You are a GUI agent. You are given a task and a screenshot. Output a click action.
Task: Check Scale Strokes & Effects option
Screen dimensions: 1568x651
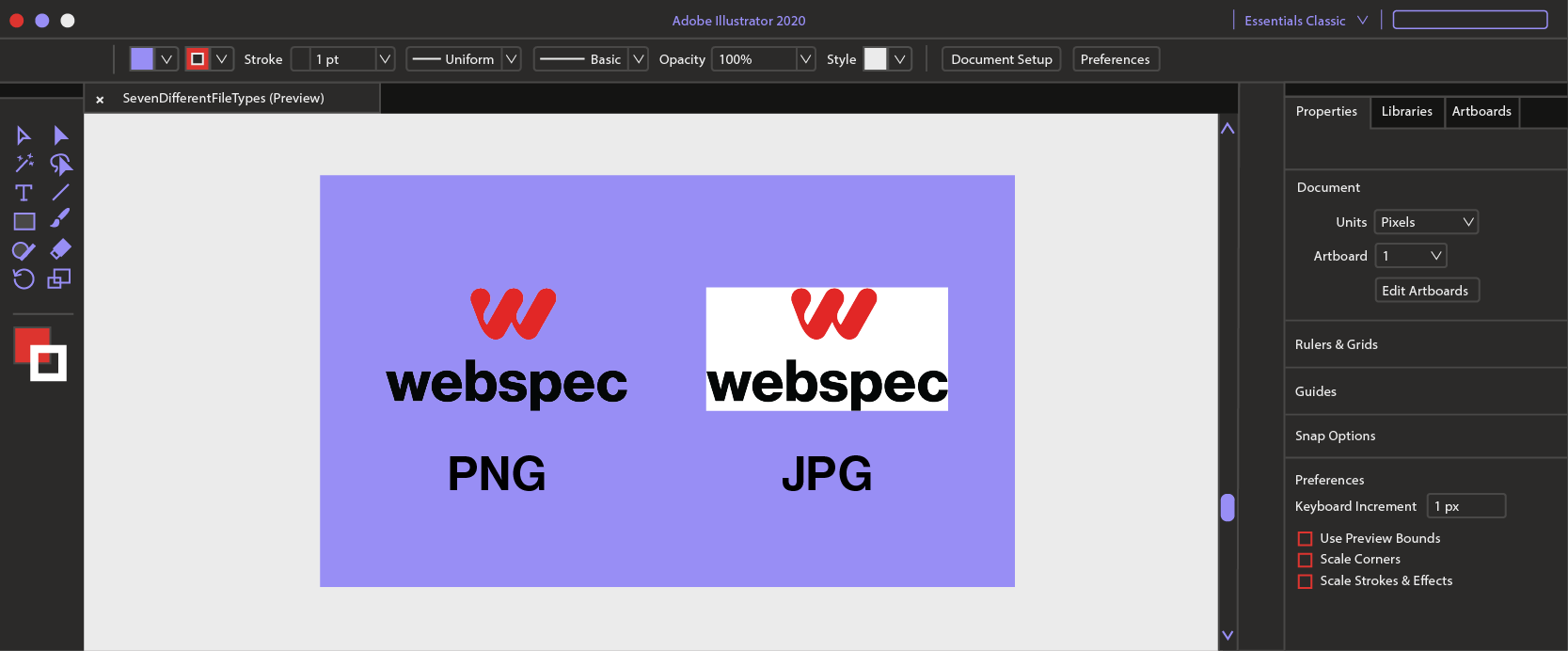(1305, 581)
